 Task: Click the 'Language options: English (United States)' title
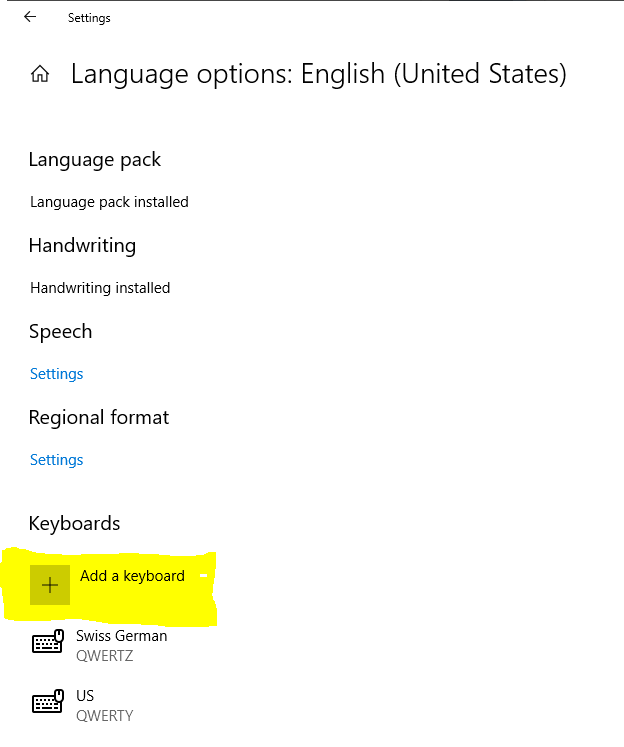tap(319, 74)
